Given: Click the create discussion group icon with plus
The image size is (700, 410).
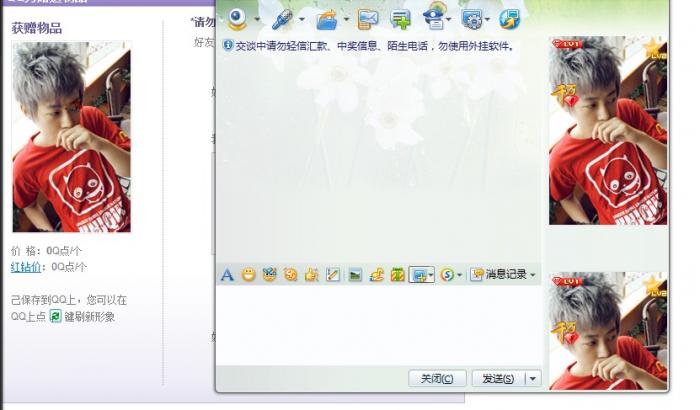Looking at the screenshot, I should [x=400, y=20].
